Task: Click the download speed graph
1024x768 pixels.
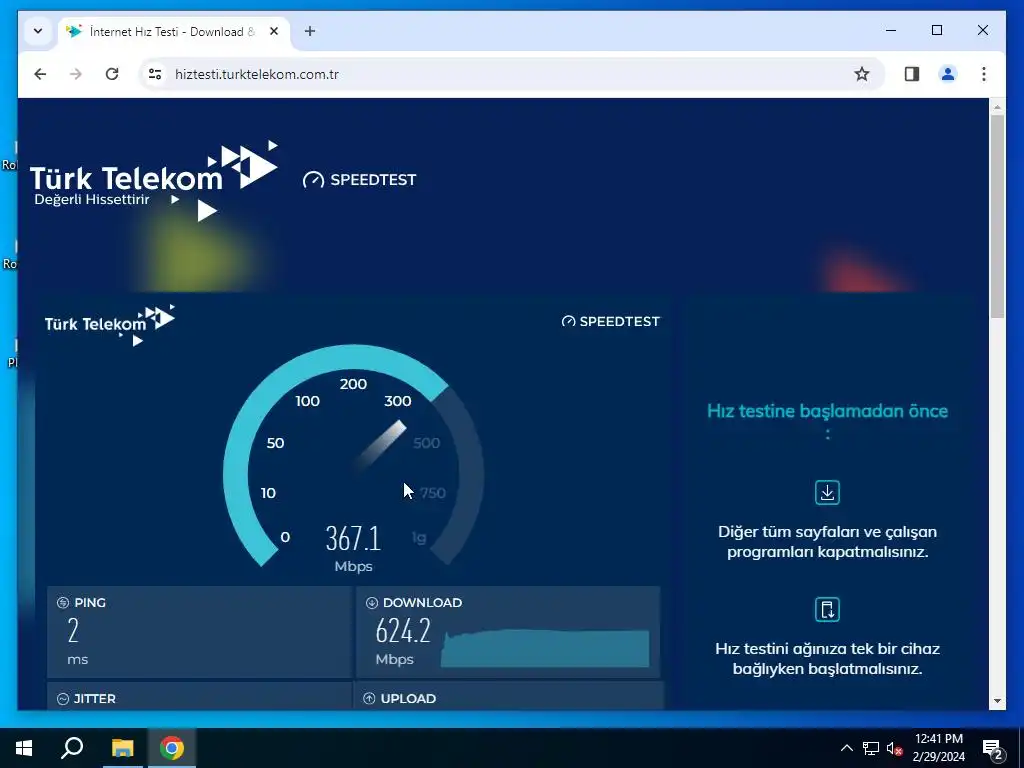Action: coord(545,648)
